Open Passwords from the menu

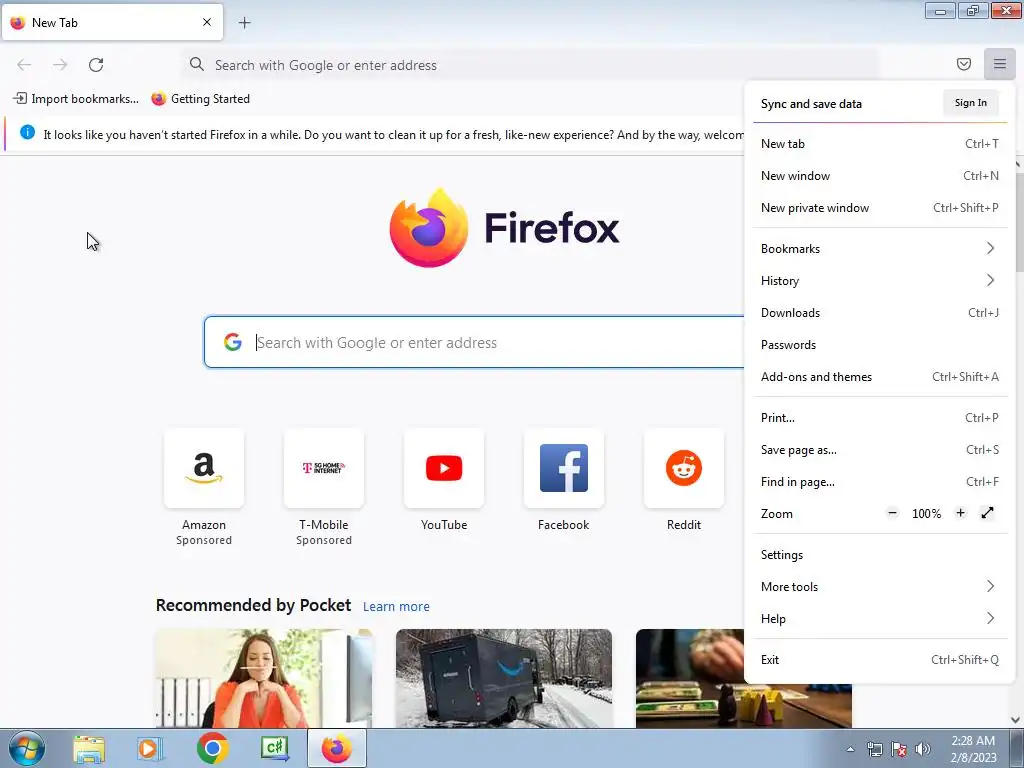[880, 344]
